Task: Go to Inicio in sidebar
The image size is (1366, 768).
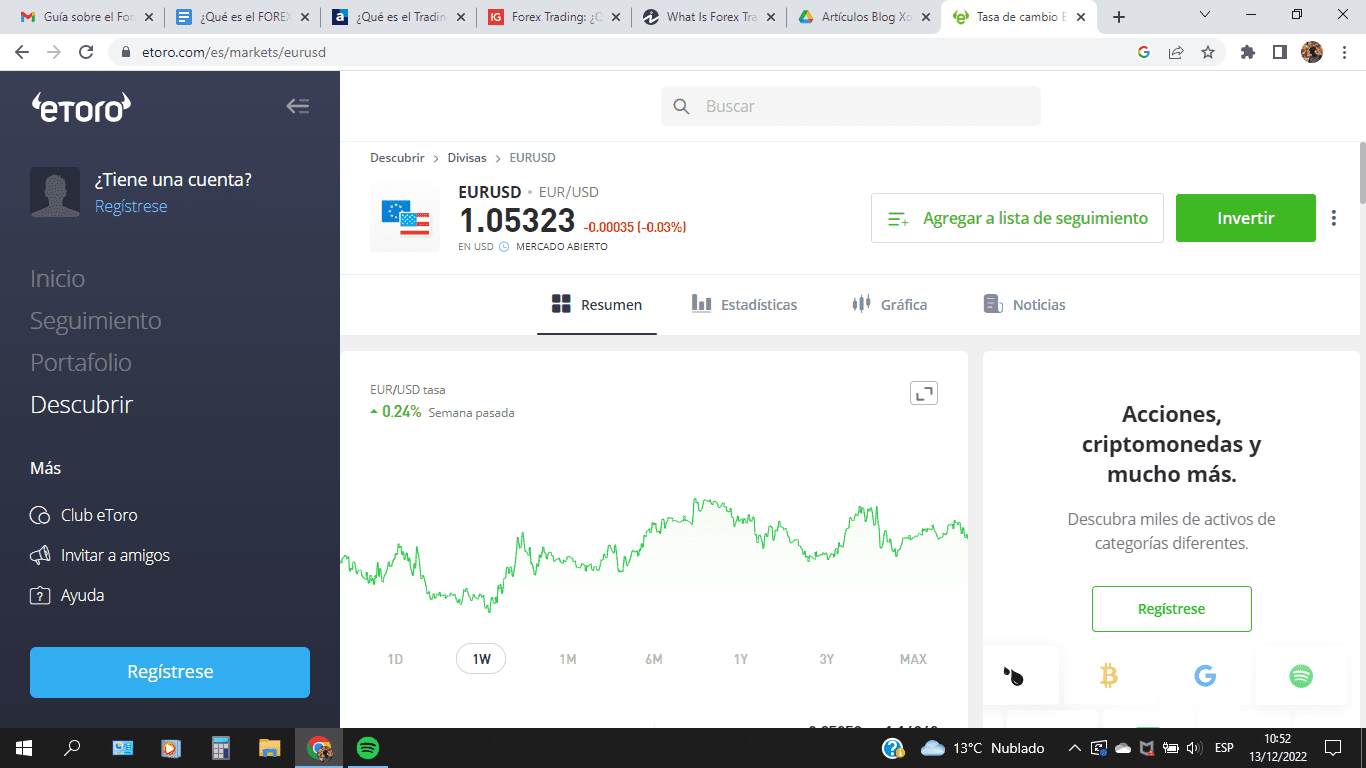Action: coord(58,278)
